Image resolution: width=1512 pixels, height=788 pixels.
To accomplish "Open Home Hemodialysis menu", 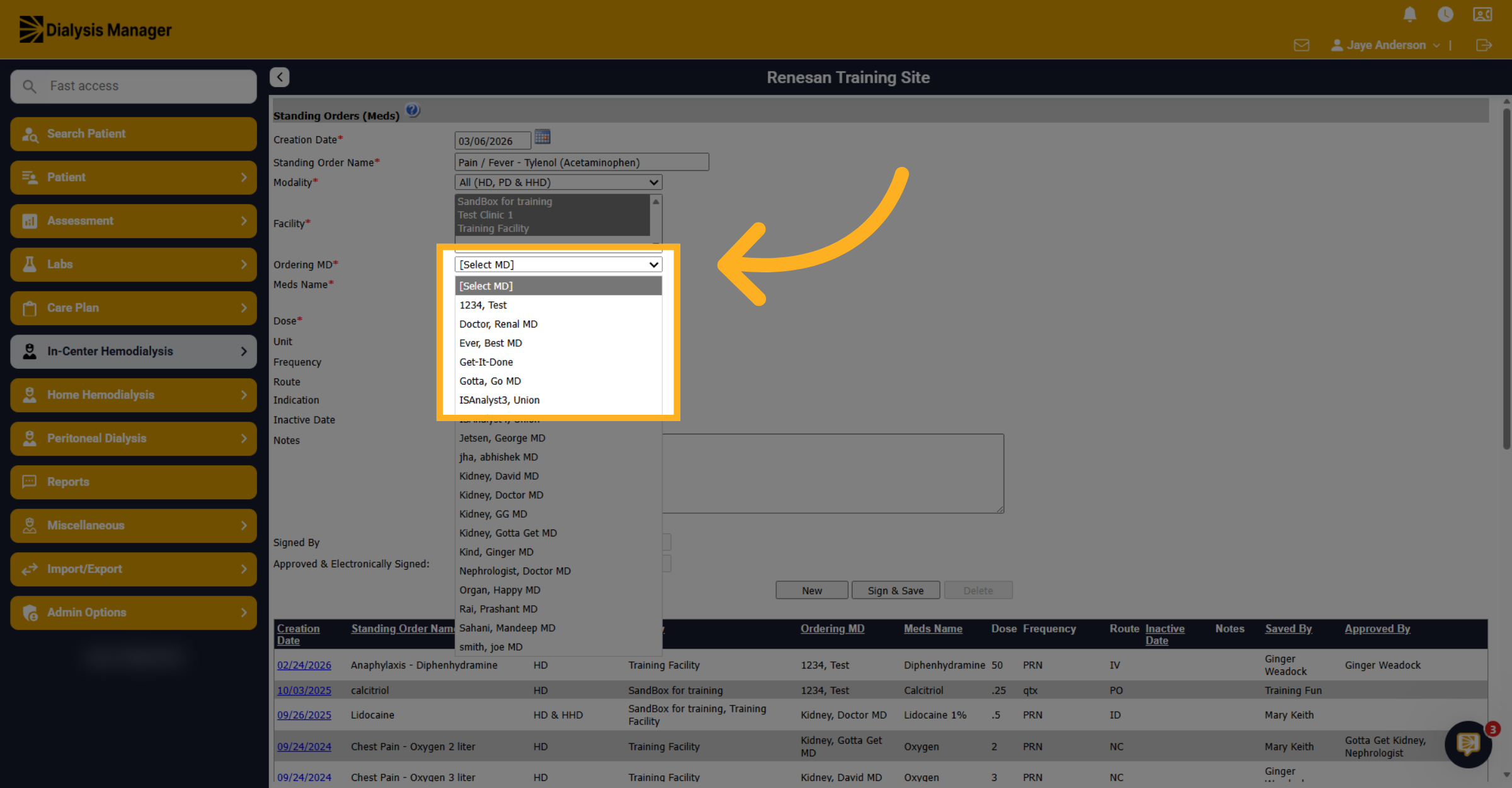I will click(x=134, y=395).
